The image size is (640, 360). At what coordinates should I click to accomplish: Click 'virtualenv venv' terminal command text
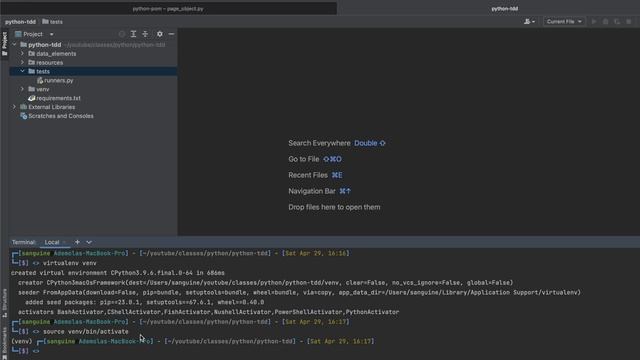70,263
